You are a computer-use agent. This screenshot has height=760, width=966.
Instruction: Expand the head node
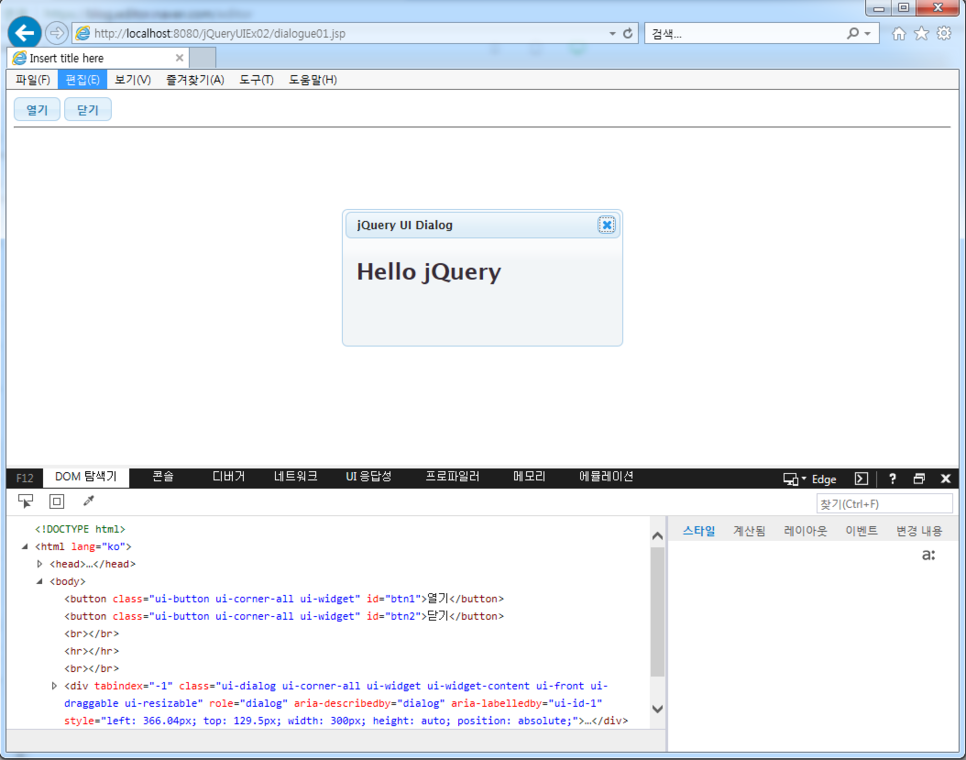click(x=39, y=564)
